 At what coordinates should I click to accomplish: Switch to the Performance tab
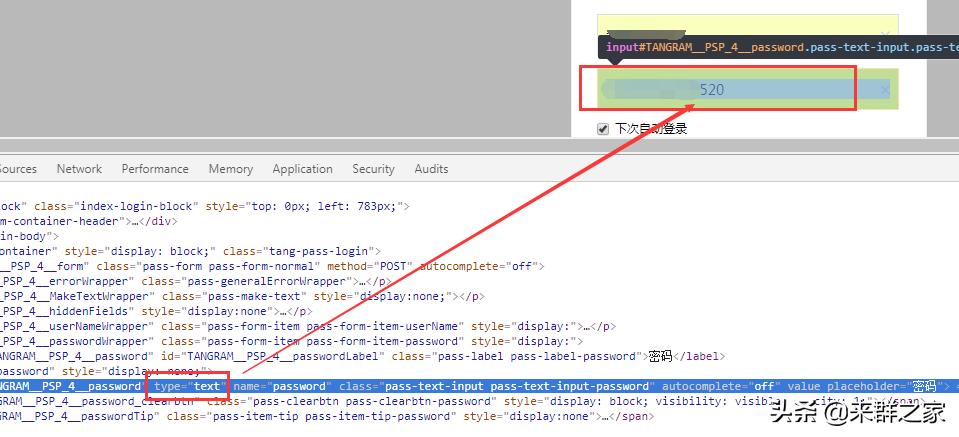click(155, 169)
